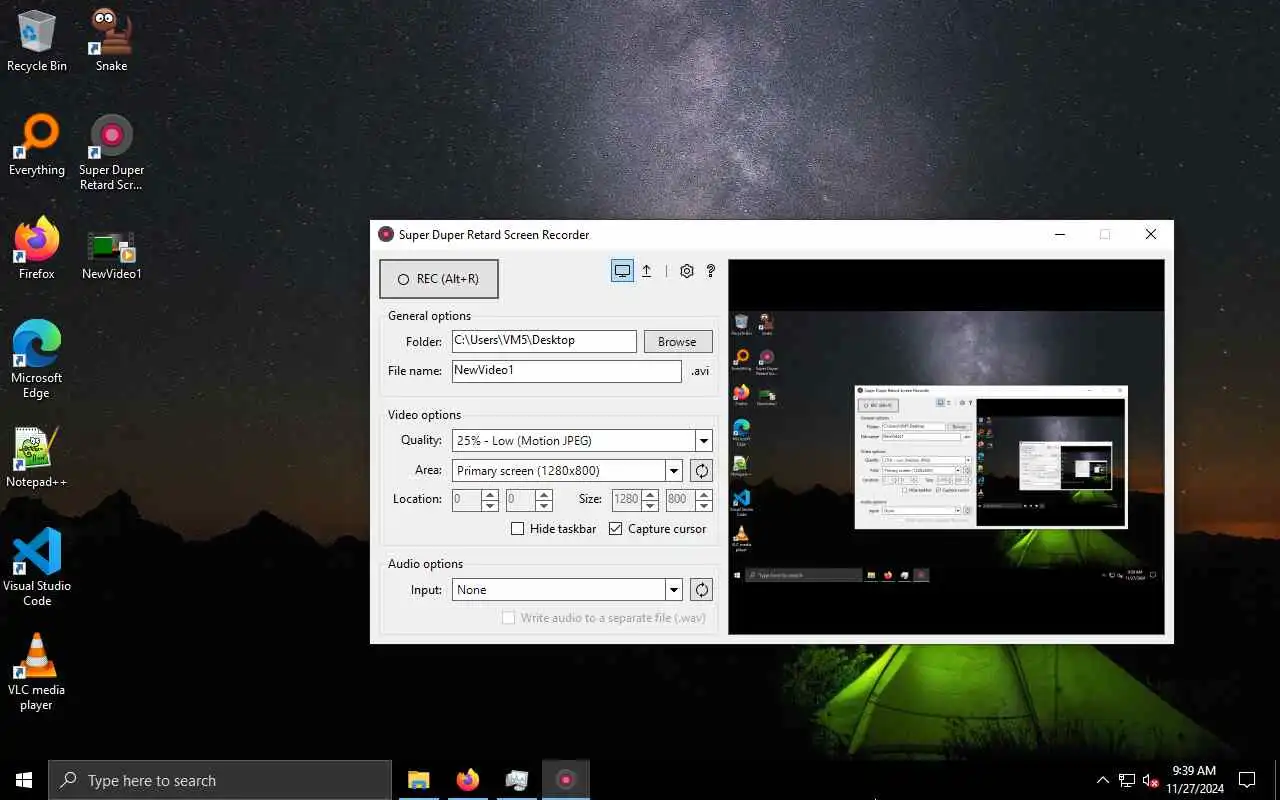This screenshot has width=1280, height=800.
Task: Select the VLC media player desktop shortcut
Action: coord(37,672)
